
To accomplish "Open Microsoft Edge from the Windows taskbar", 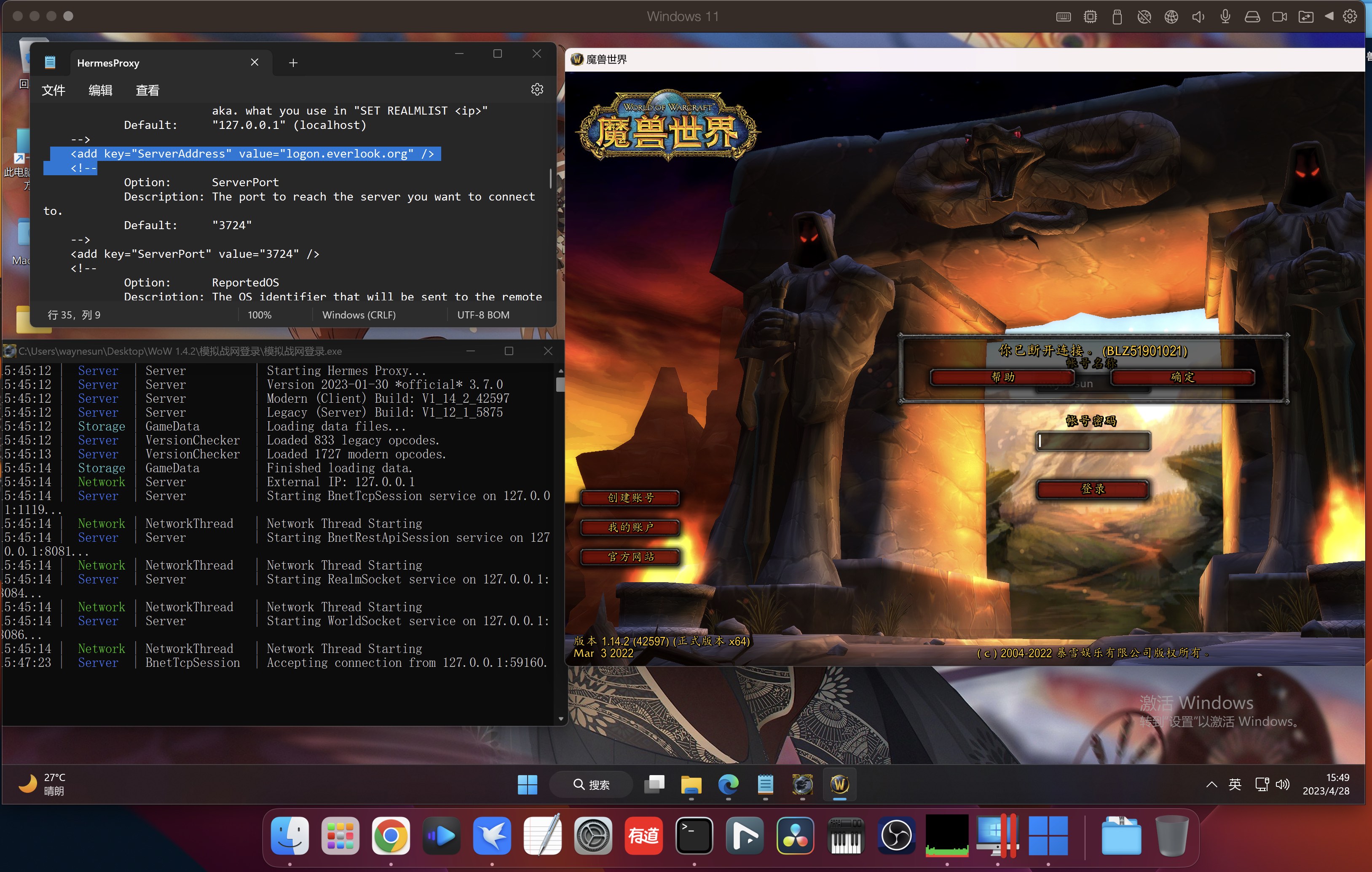I will click(x=729, y=784).
